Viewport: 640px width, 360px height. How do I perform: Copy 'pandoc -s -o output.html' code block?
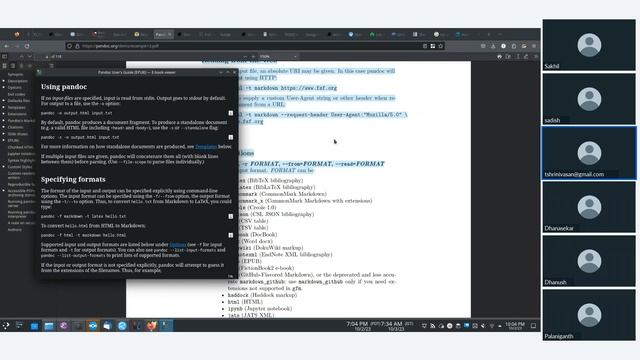(231, 138)
